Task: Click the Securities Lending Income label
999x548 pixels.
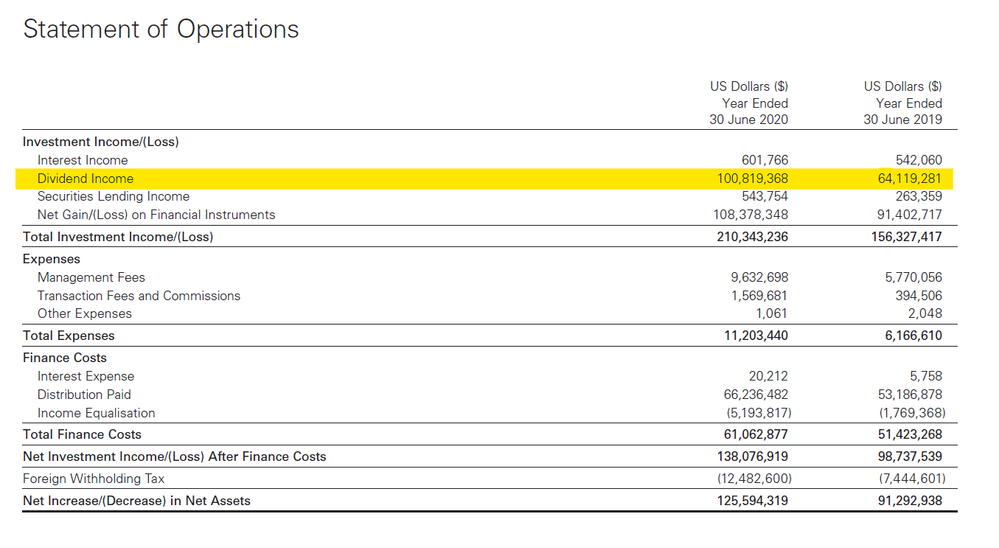Action: pyautogui.click(x=113, y=196)
